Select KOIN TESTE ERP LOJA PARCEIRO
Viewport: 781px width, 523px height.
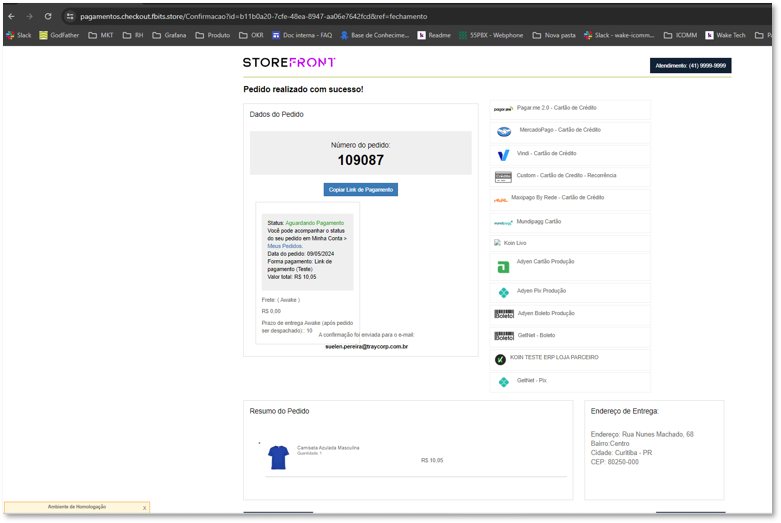coord(570,359)
